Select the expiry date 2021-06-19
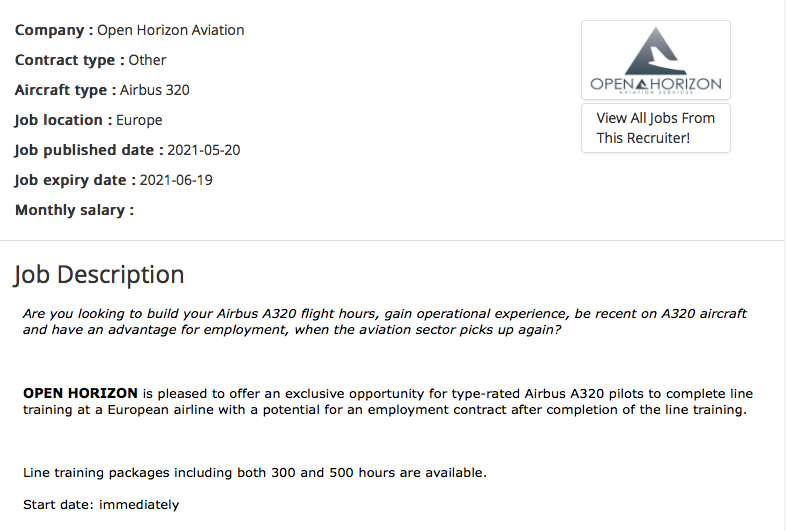The height and width of the screenshot is (531, 786). 176,180
